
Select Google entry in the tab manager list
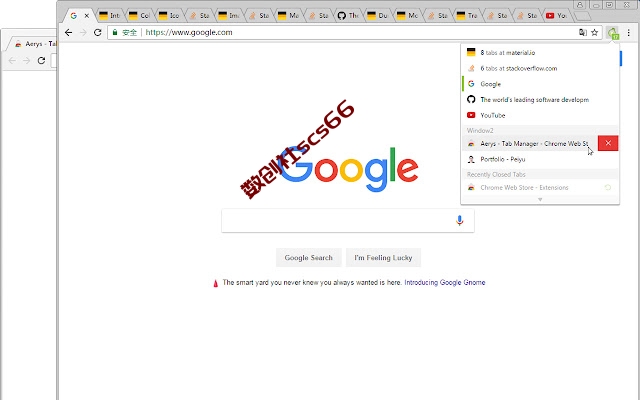click(540, 84)
